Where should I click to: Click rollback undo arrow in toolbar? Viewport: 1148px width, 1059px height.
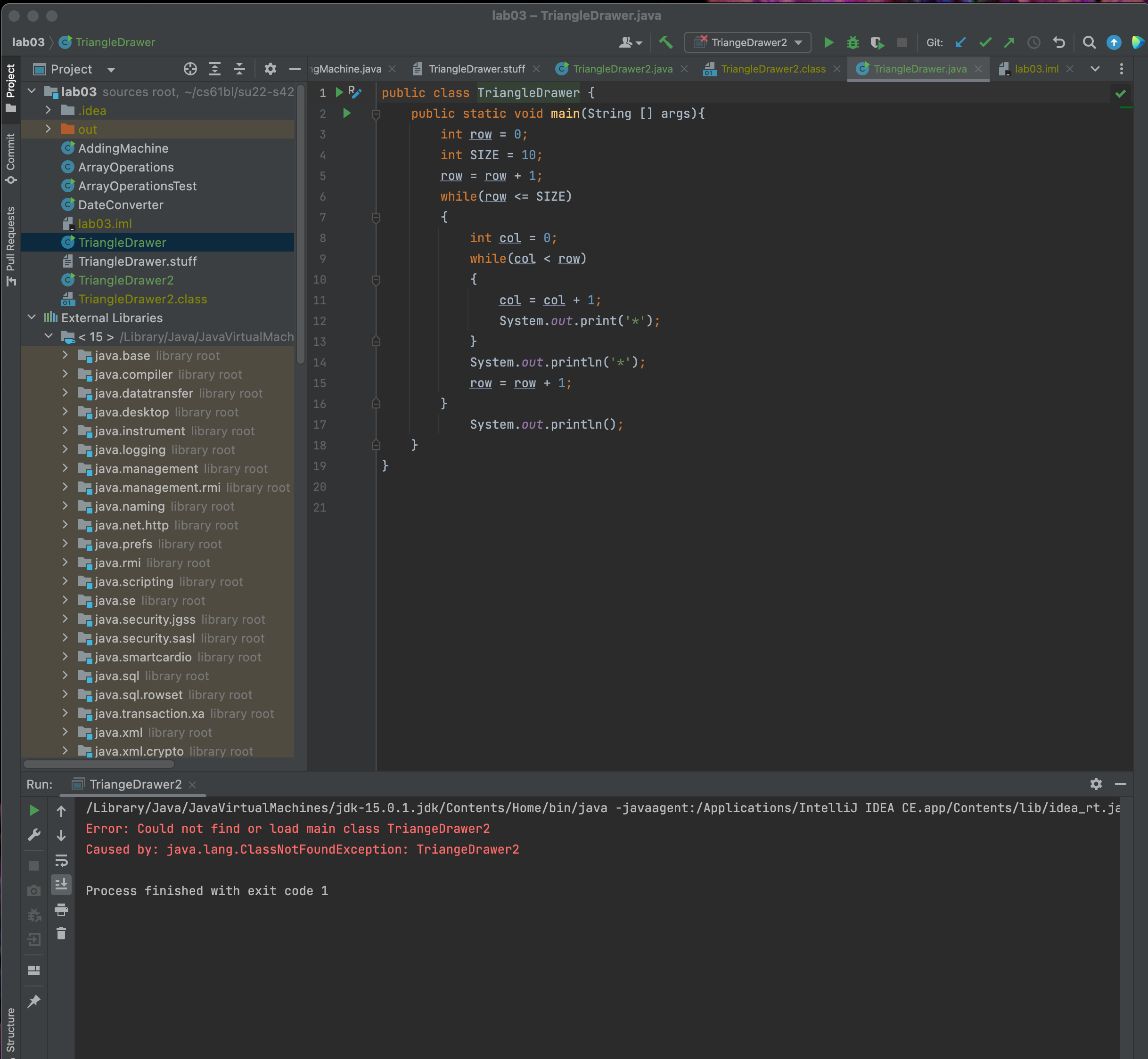[x=1058, y=42]
